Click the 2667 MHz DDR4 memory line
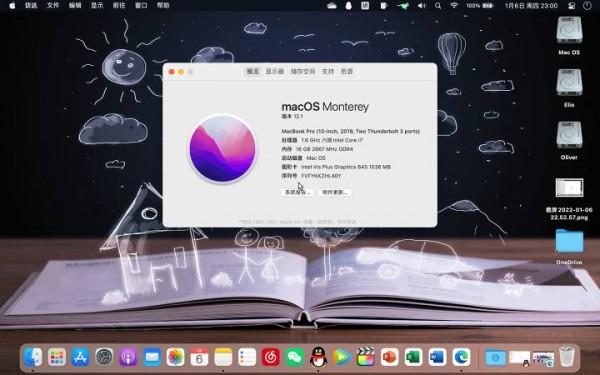 coord(317,149)
